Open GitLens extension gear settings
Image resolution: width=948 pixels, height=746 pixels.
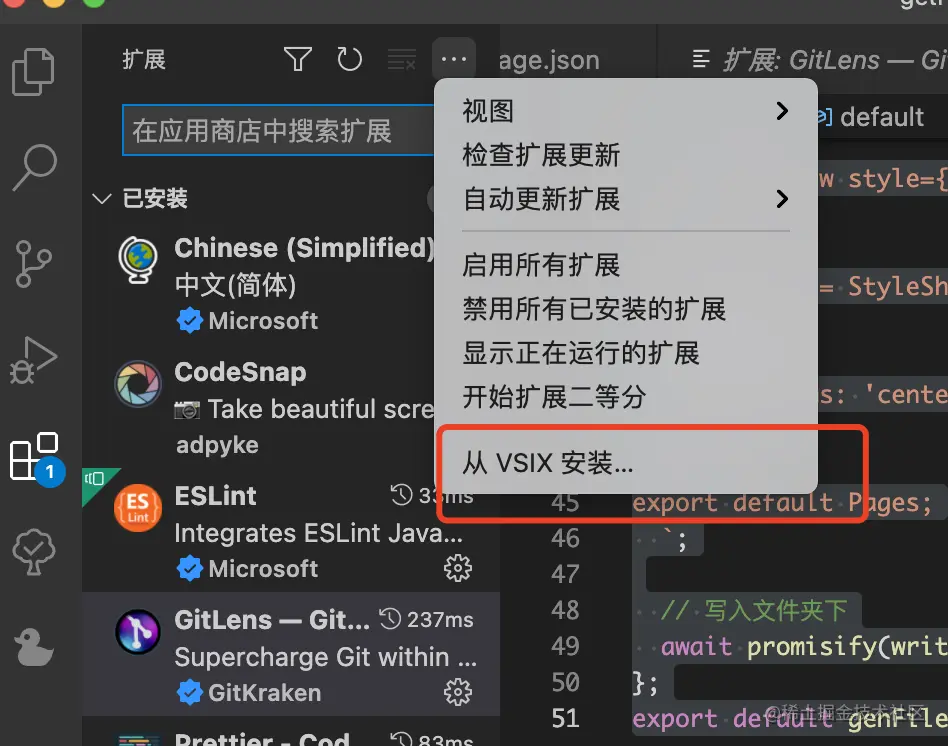[458, 692]
